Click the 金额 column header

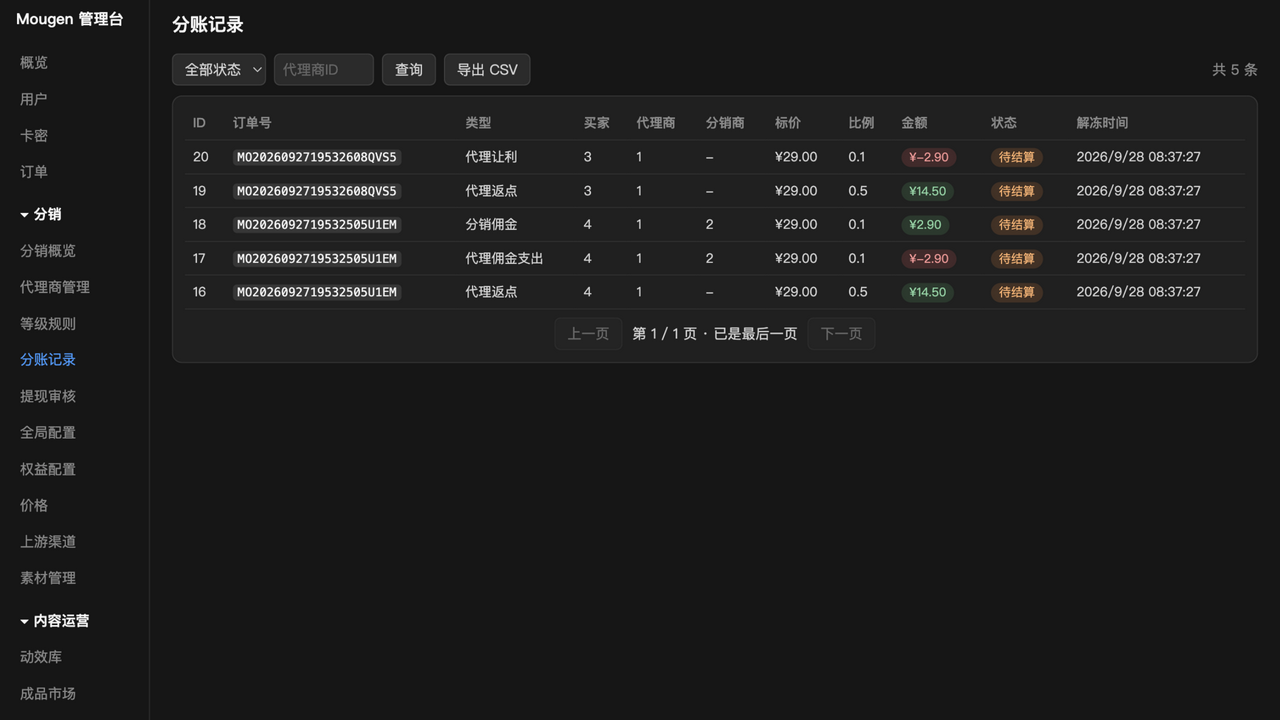(x=914, y=123)
